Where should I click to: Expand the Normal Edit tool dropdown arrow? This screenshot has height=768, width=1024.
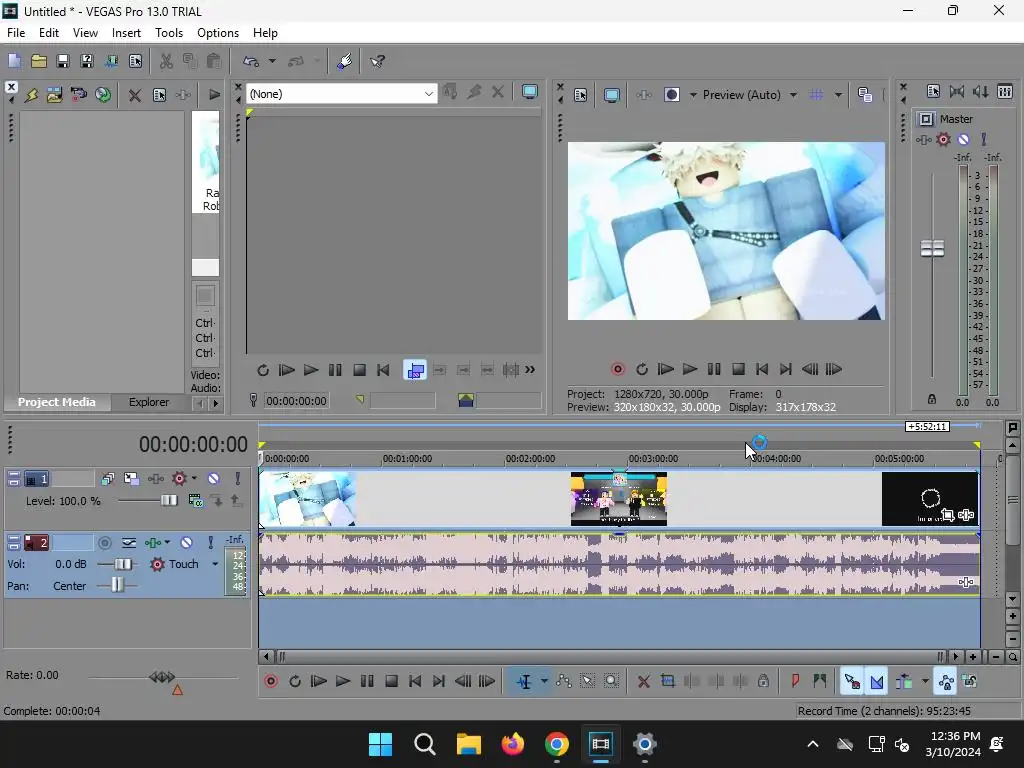tap(544, 682)
